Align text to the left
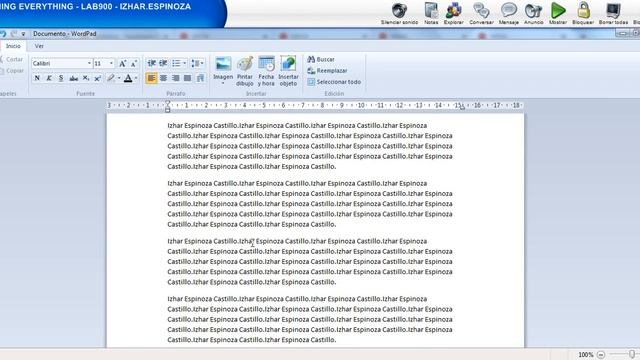Screen dimensions: 640x360 click(151, 78)
